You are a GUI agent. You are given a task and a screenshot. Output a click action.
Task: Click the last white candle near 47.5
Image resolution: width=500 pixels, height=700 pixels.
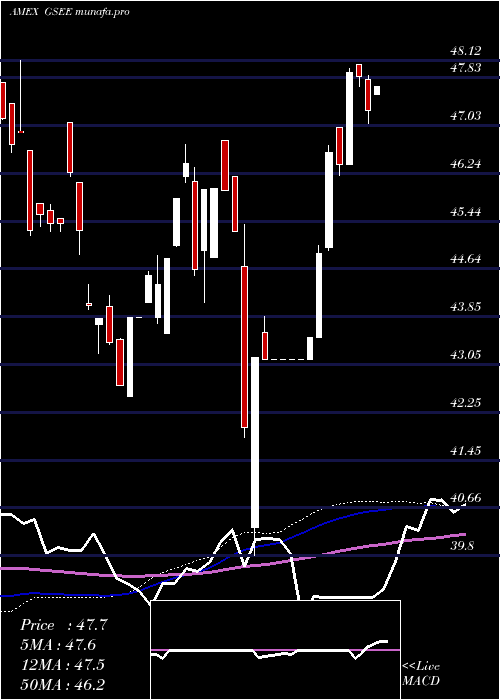pyautogui.click(x=377, y=90)
